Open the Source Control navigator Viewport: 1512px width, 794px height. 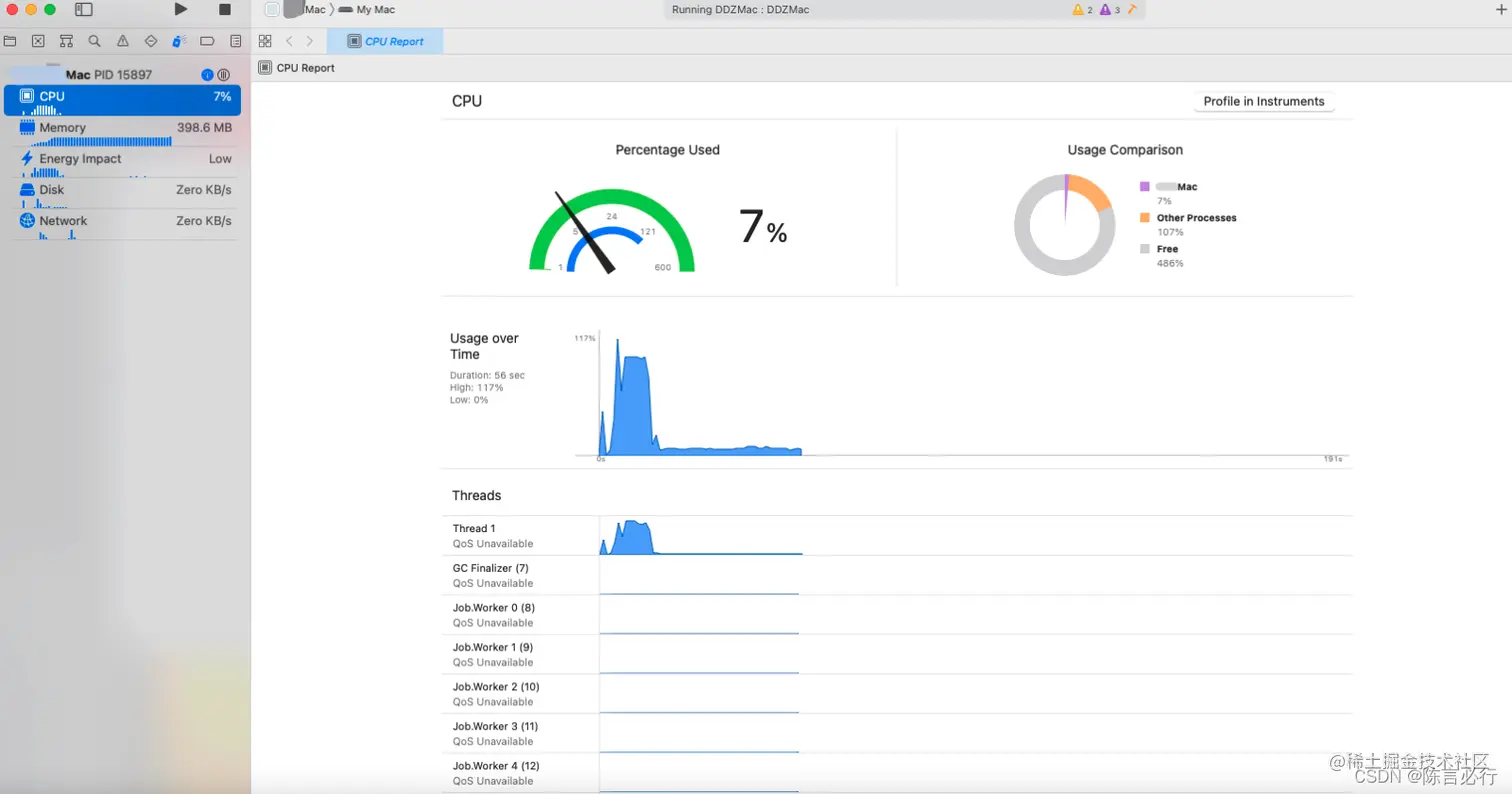38,41
